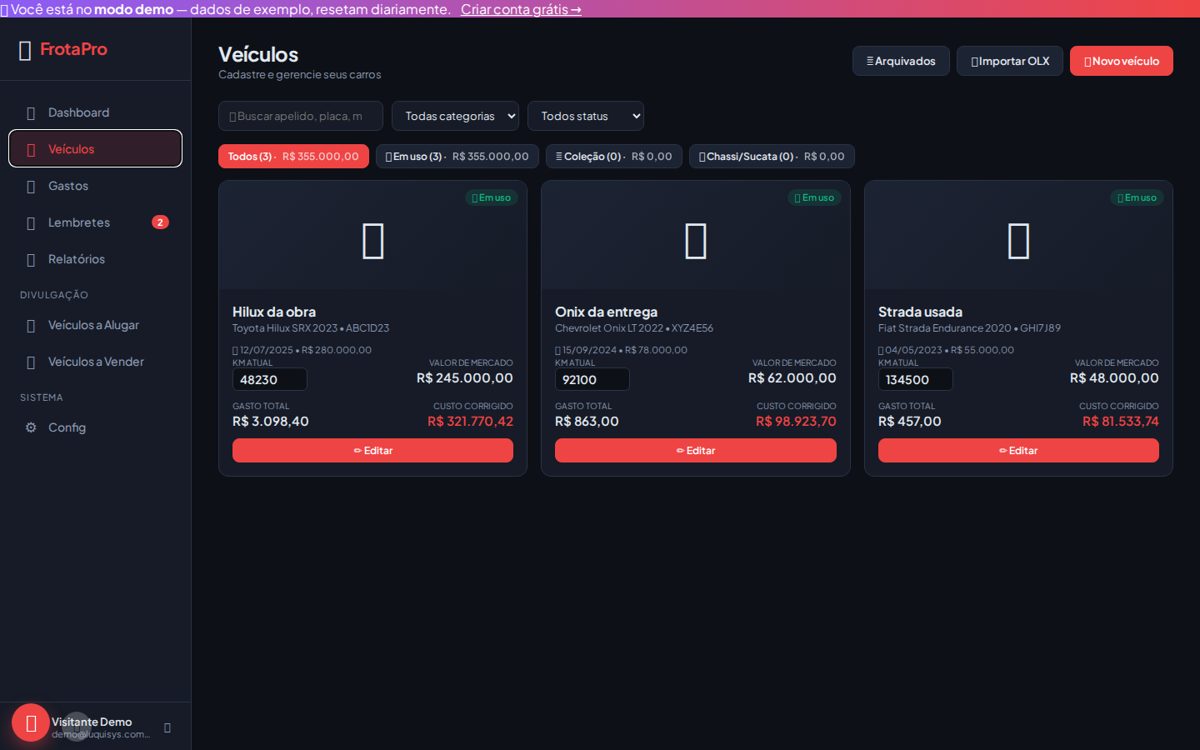The height and width of the screenshot is (750, 1200).
Task: Open the Todas categorias dropdown
Action: [x=455, y=116]
